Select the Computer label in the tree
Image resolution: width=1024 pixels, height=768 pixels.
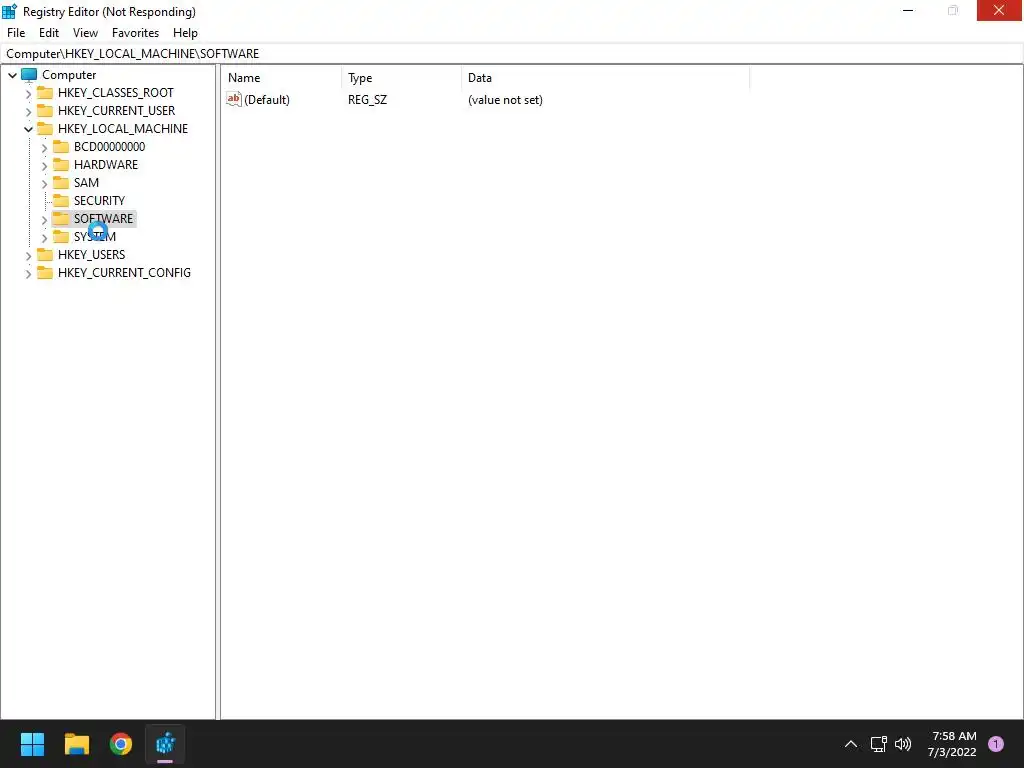[x=69, y=75]
